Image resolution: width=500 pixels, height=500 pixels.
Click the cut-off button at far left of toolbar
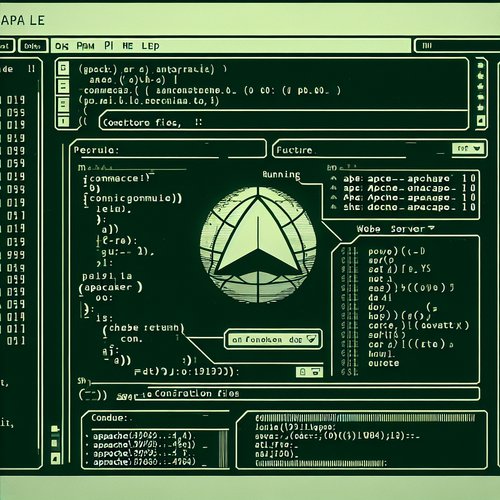coord(6,46)
